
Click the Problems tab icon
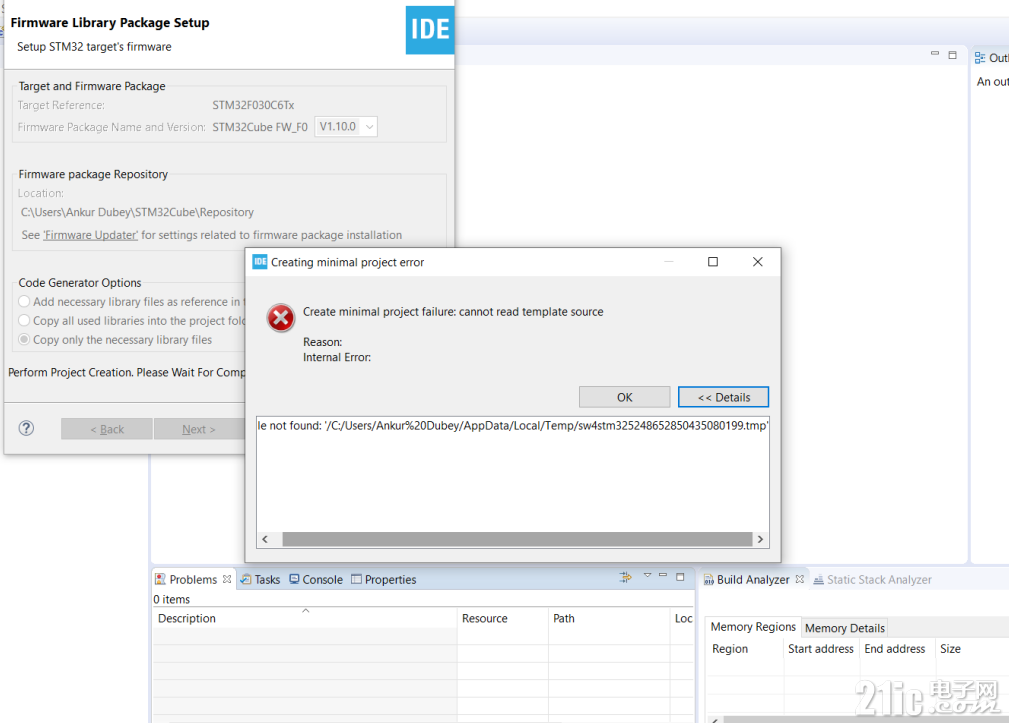[160, 579]
